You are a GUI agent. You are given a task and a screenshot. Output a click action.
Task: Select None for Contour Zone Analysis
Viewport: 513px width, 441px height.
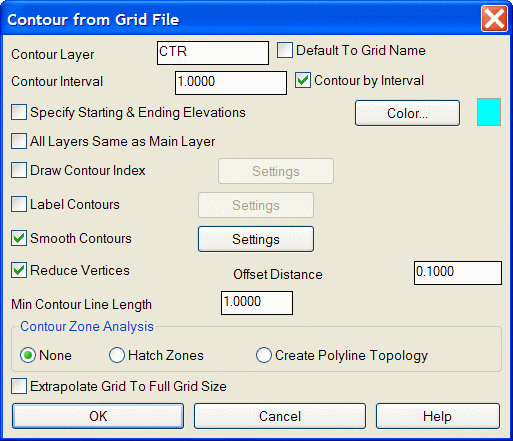28,355
